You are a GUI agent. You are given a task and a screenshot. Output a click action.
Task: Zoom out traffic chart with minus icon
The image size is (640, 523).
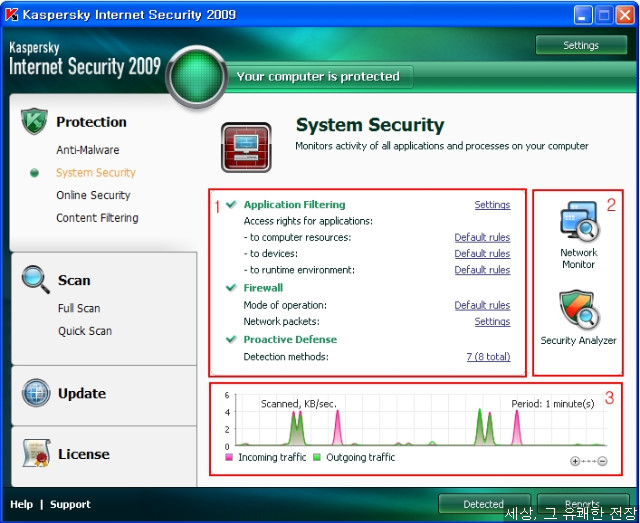(602, 461)
